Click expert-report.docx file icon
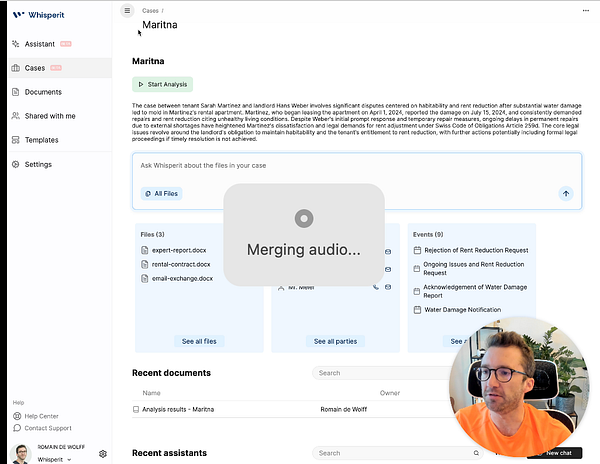 pyautogui.click(x=145, y=250)
